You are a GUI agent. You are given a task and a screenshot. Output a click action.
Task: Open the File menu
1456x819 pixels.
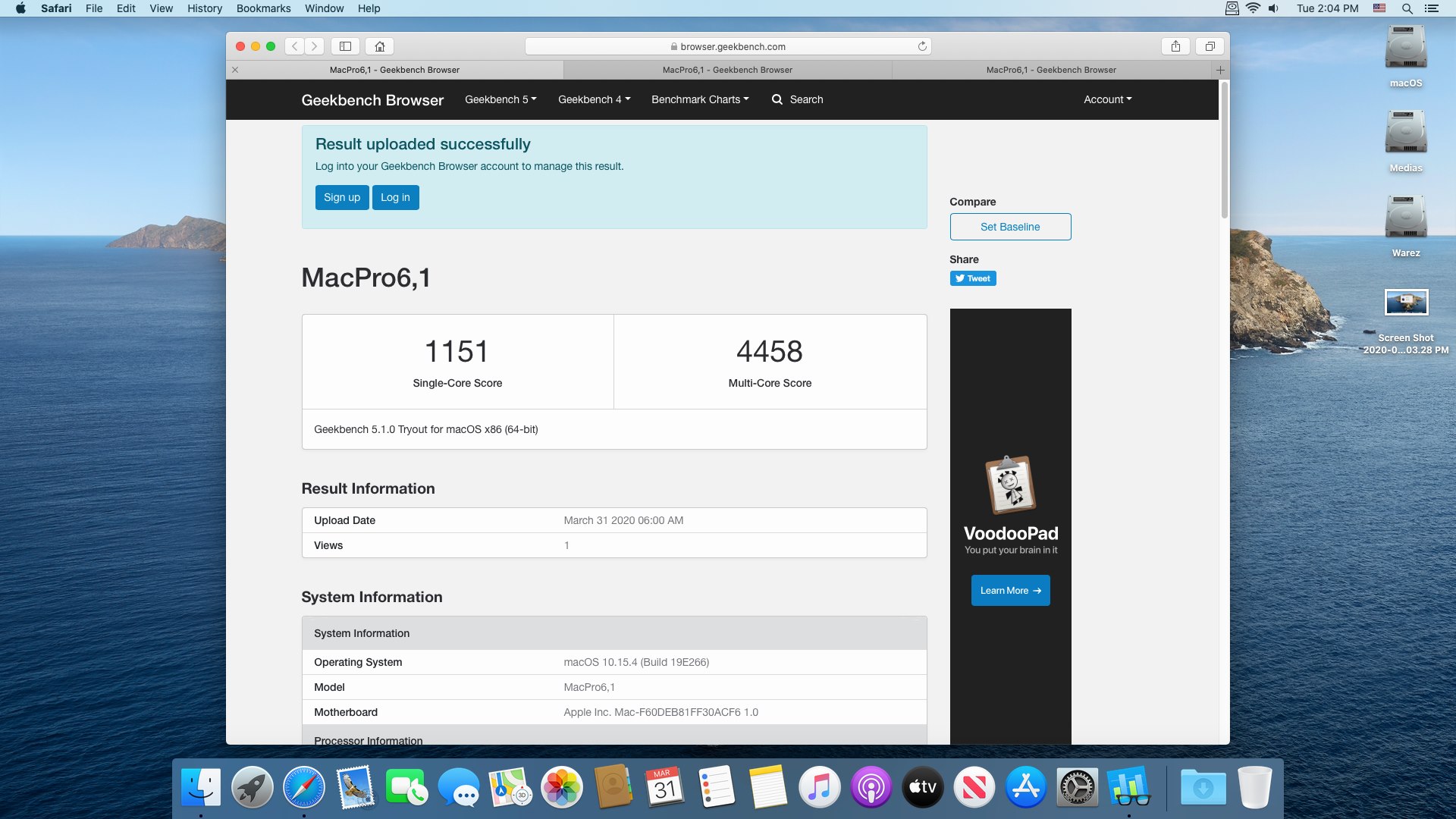(94, 8)
